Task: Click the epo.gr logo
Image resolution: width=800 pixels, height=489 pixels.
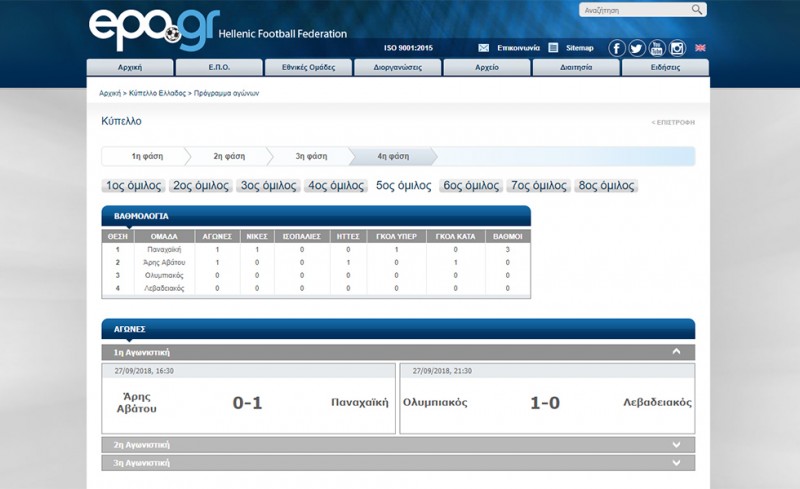Action: 151,28
